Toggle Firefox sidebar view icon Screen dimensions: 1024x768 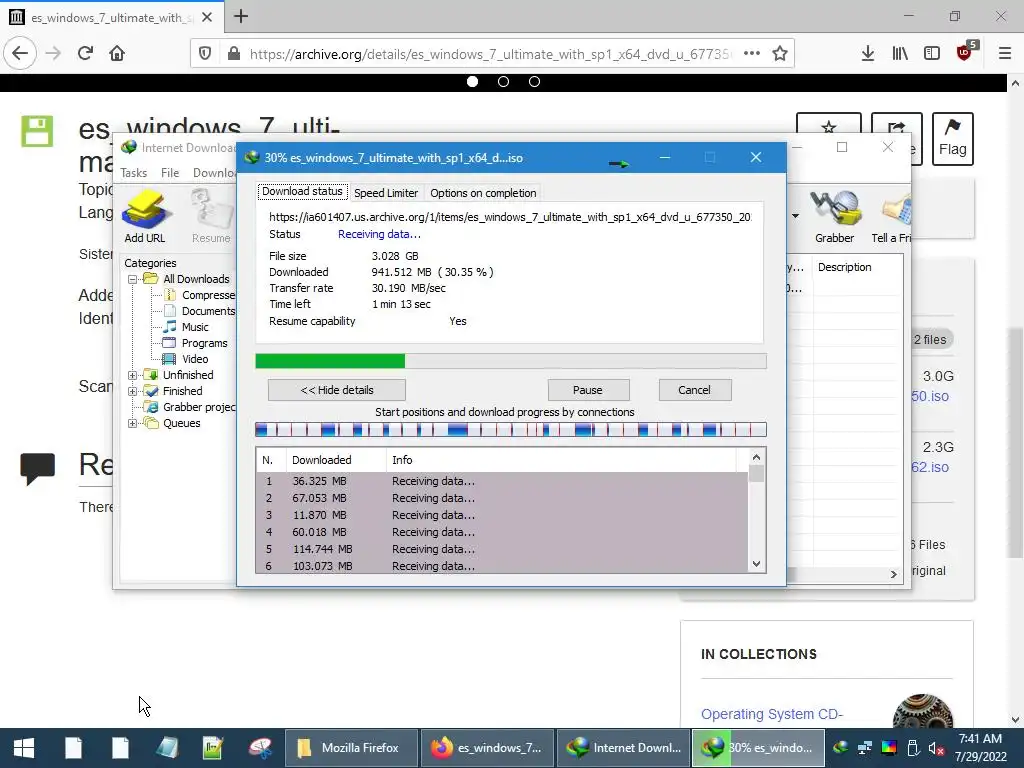932,54
